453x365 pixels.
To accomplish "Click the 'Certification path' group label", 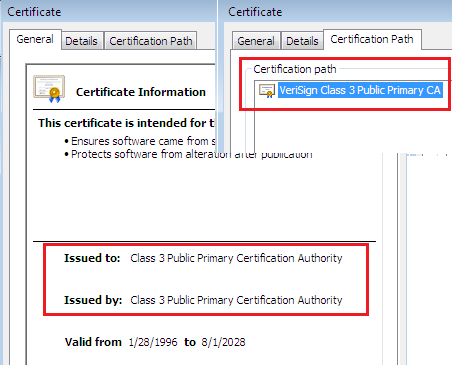I will pyautogui.click(x=295, y=69).
